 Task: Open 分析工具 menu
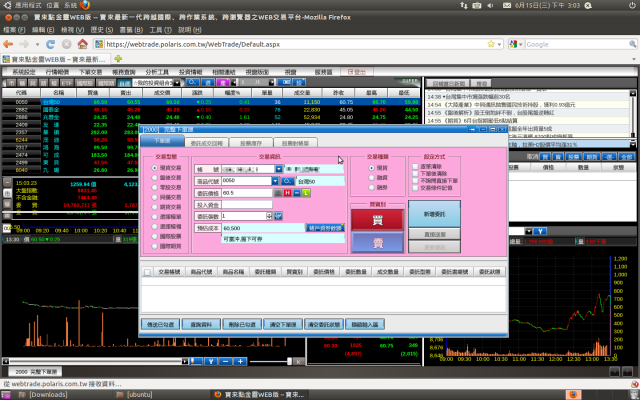pos(157,72)
